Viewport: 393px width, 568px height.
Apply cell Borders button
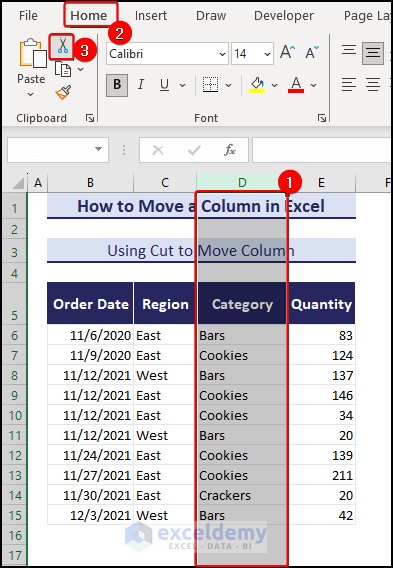click(x=210, y=85)
